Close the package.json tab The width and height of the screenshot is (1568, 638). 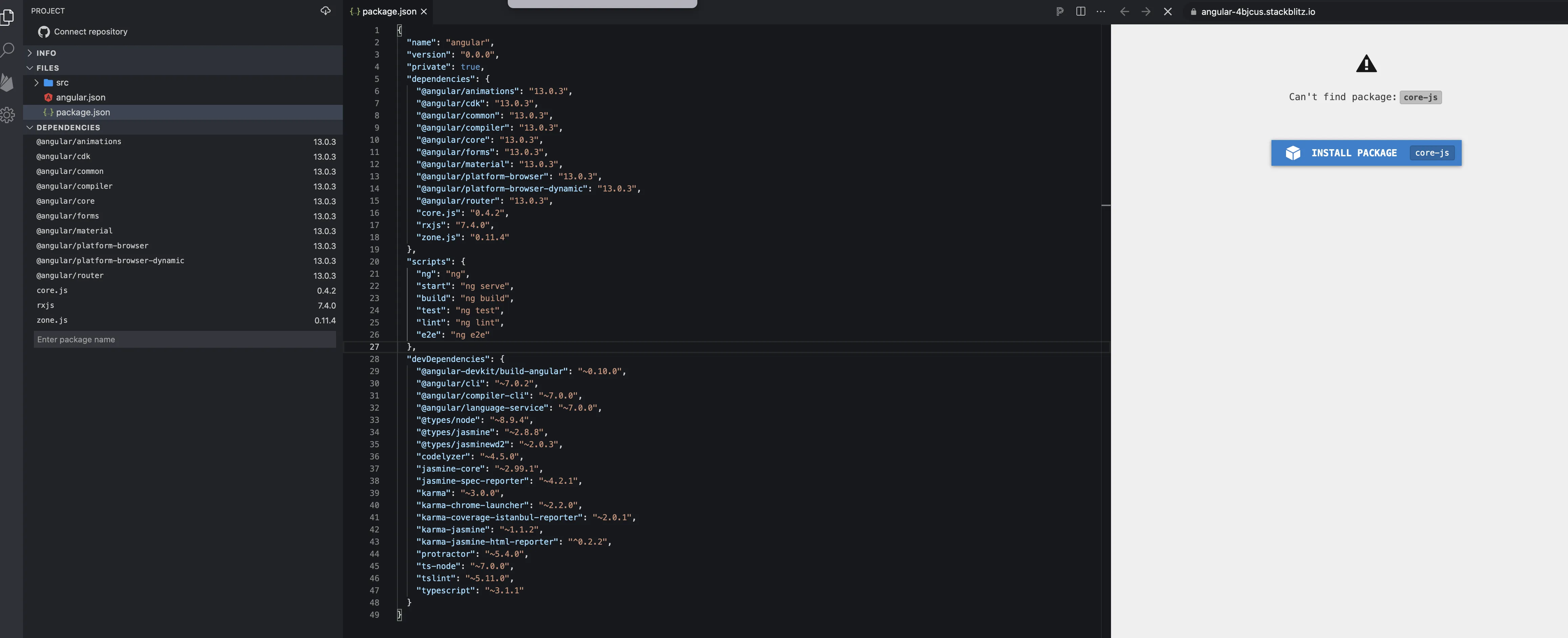tap(424, 12)
